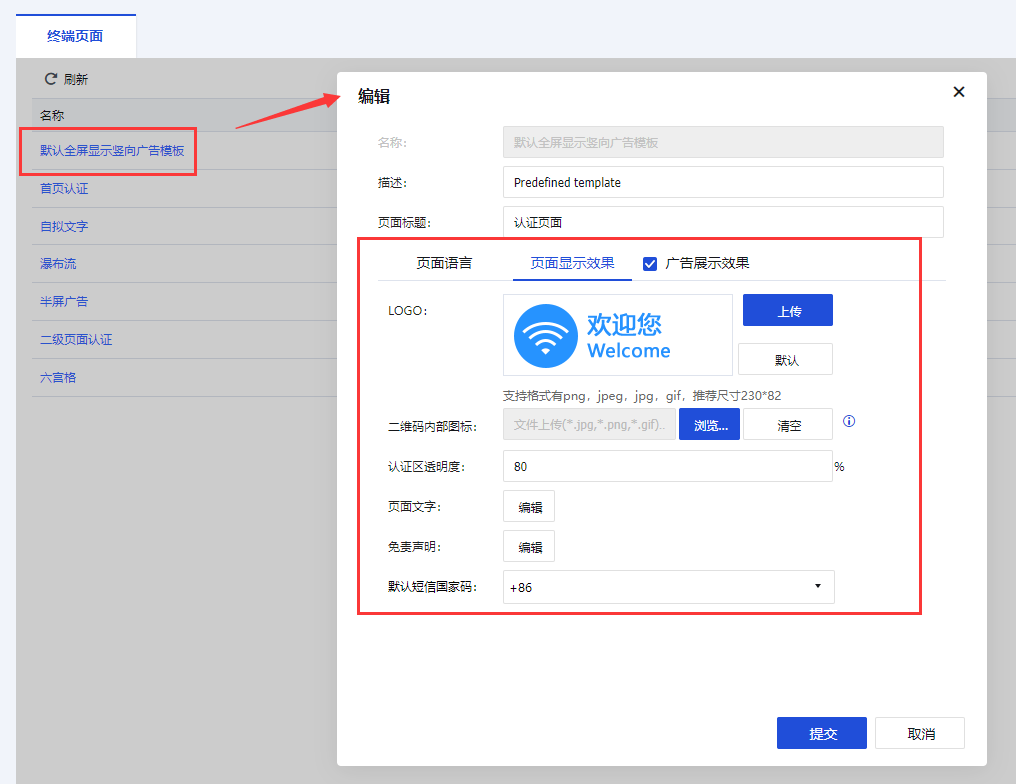
Task: Clear the QR icon using 清空
Action: click(788, 425)
